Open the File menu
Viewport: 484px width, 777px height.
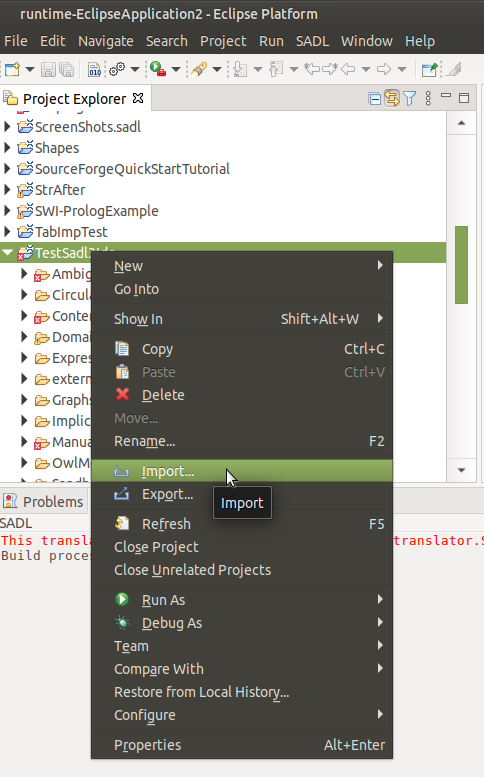click(x=16, y=41)
